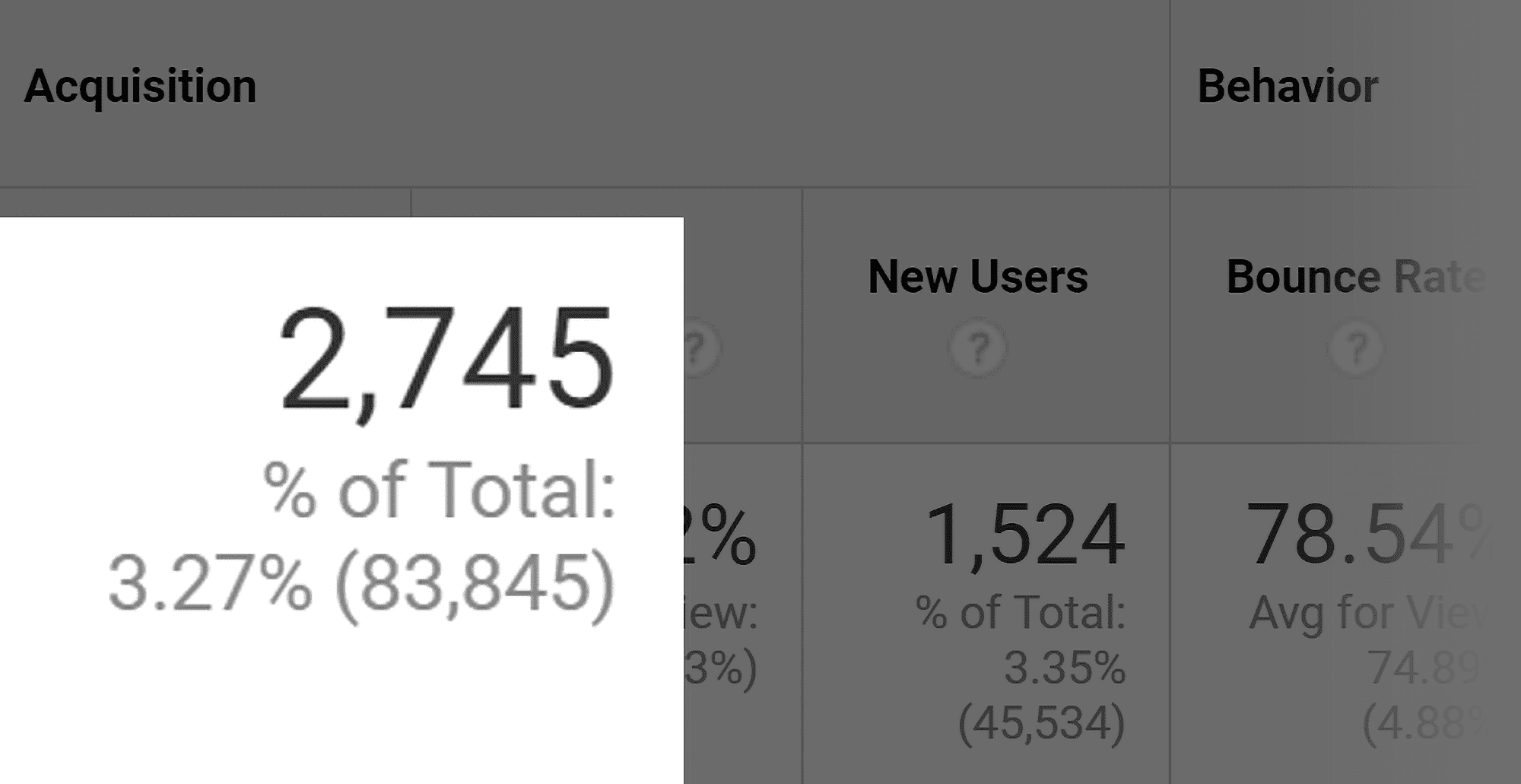This screenshot has height=784, width=1521.
Task: Click the help icon under New Users
Action: click(978, 348)
